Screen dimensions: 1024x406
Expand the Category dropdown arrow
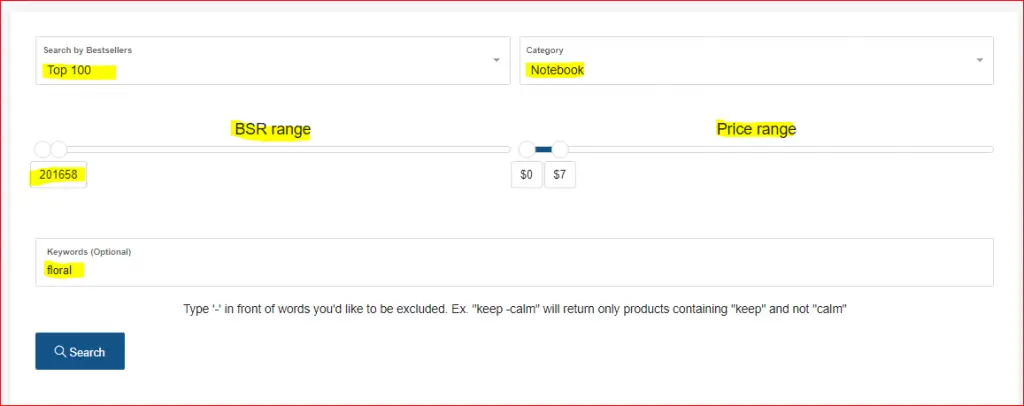click(980, 60)
